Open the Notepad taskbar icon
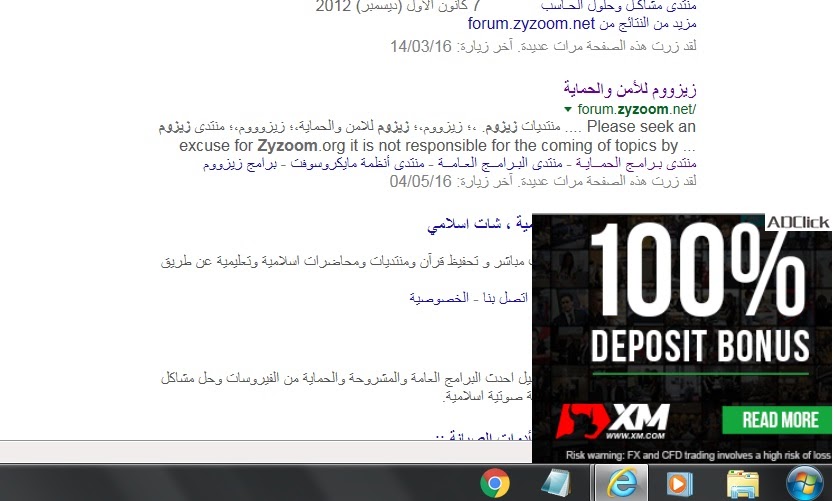The height and width of the screenshot is (501, 834). (x=556, y=483)
